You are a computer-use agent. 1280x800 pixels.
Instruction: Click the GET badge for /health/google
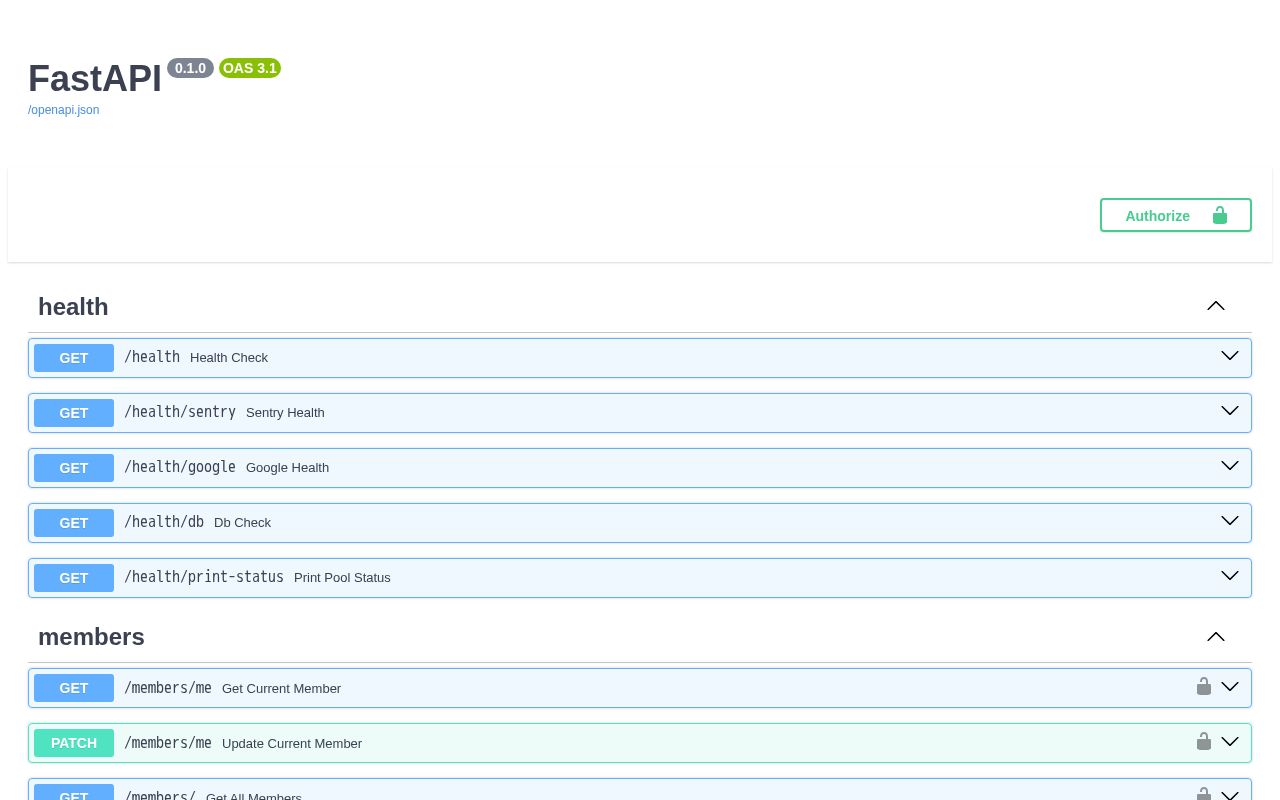point(74,468)
